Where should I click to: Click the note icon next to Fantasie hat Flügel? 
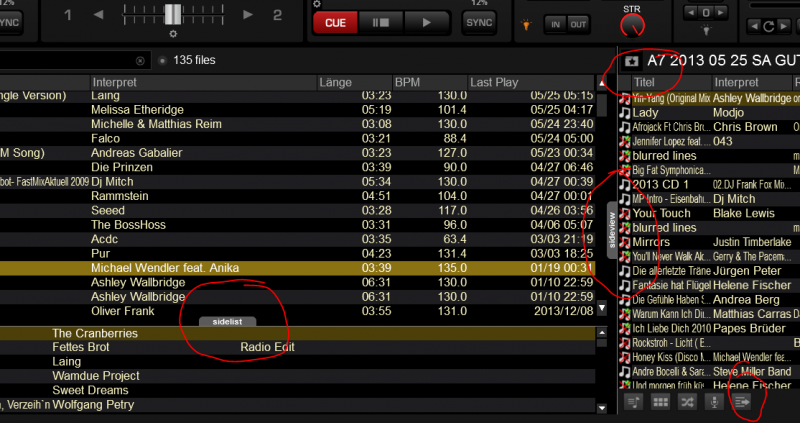625,285
